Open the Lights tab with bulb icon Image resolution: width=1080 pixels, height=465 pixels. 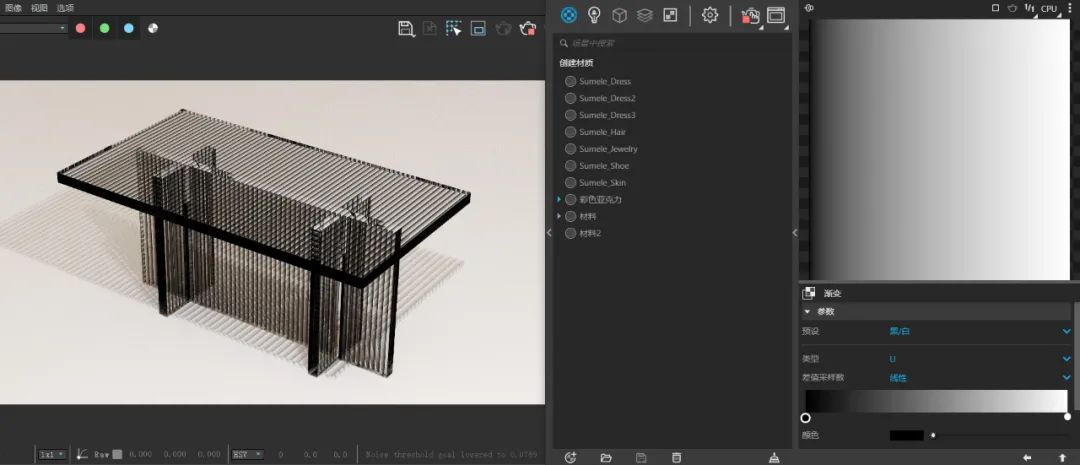pos(594,15)
